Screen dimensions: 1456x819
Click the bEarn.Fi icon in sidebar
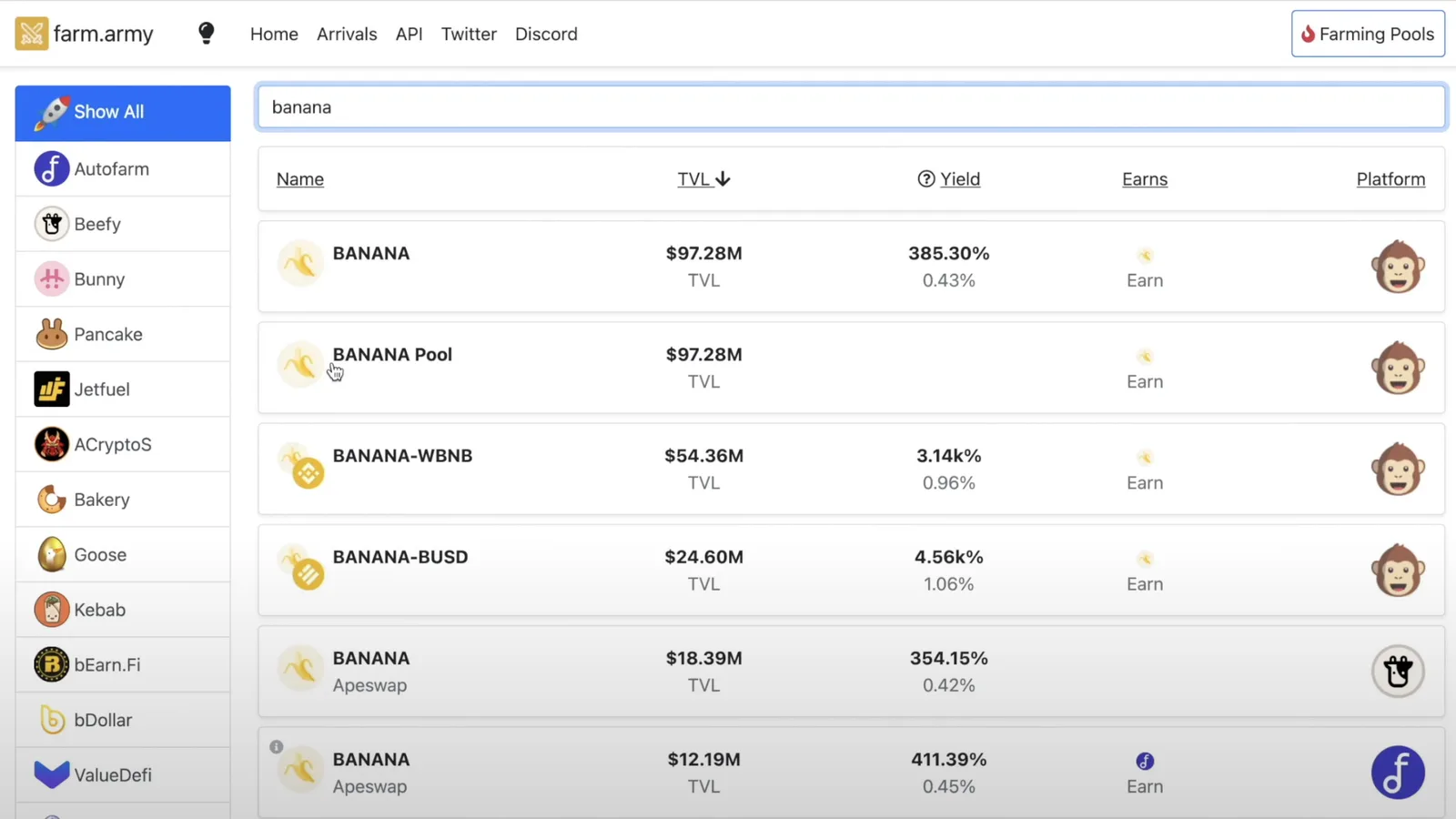52,665
